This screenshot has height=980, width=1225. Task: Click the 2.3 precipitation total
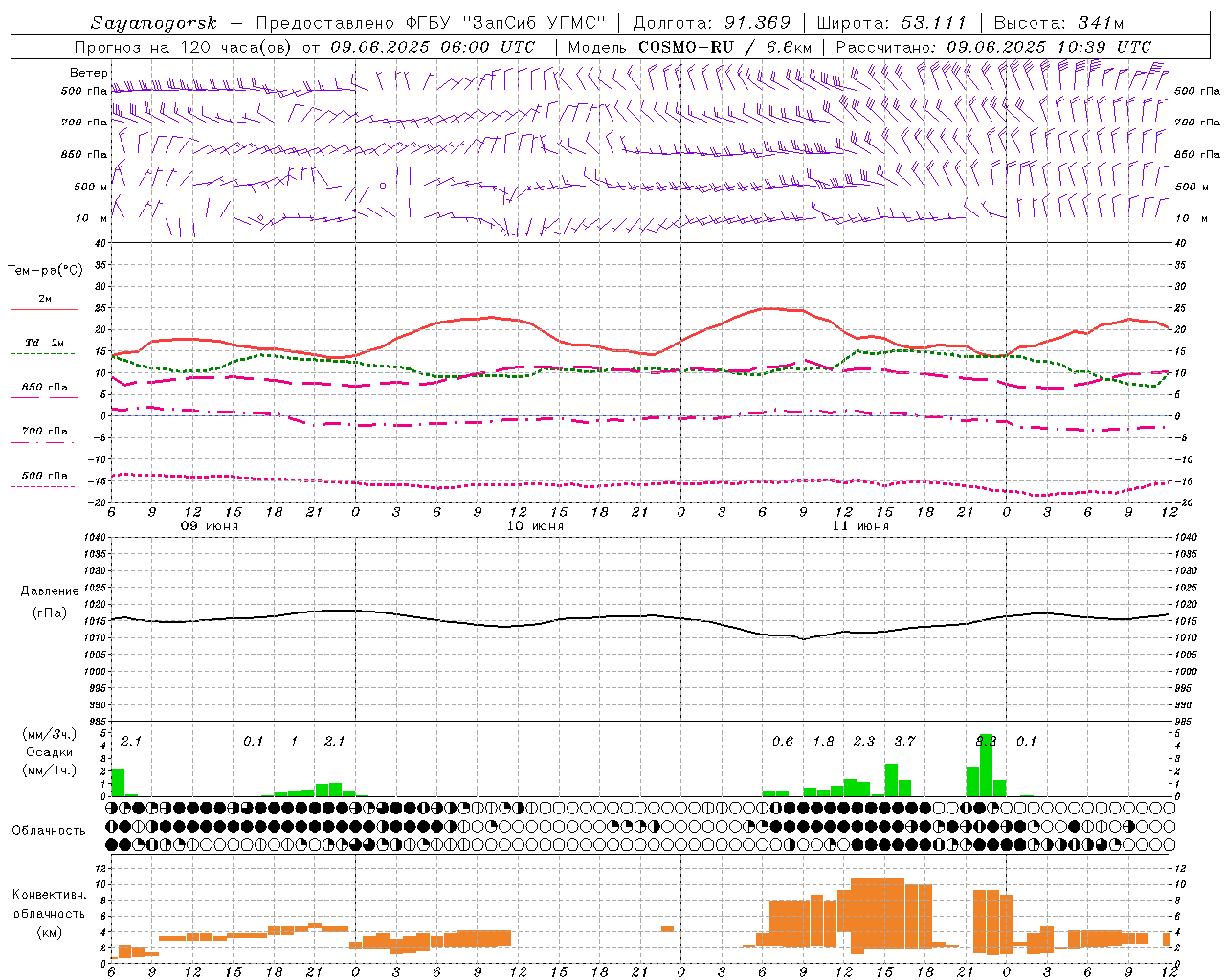point(864,742)
